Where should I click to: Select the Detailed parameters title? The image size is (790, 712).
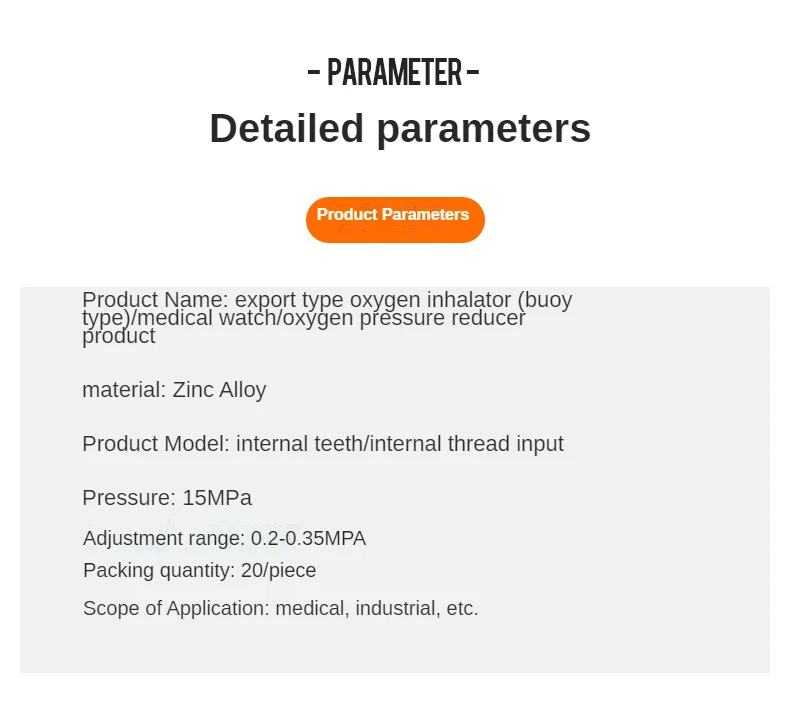coord(399,129)
